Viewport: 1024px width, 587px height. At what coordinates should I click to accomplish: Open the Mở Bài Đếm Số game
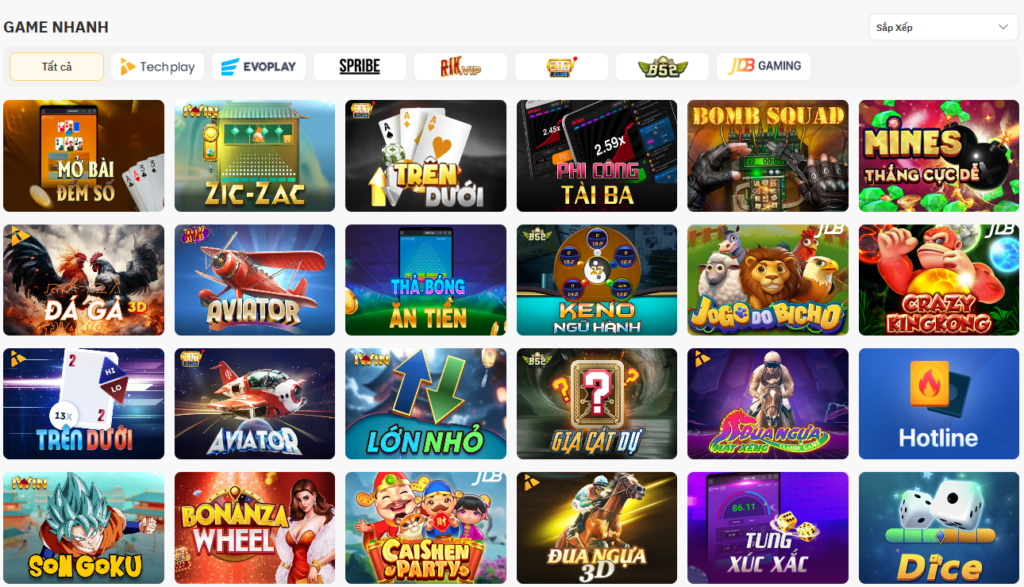tap(84, 156)
